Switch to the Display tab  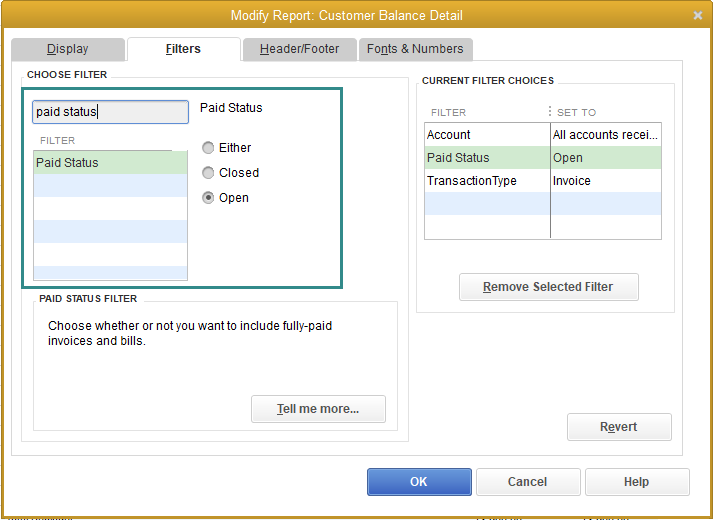(68, 49)
